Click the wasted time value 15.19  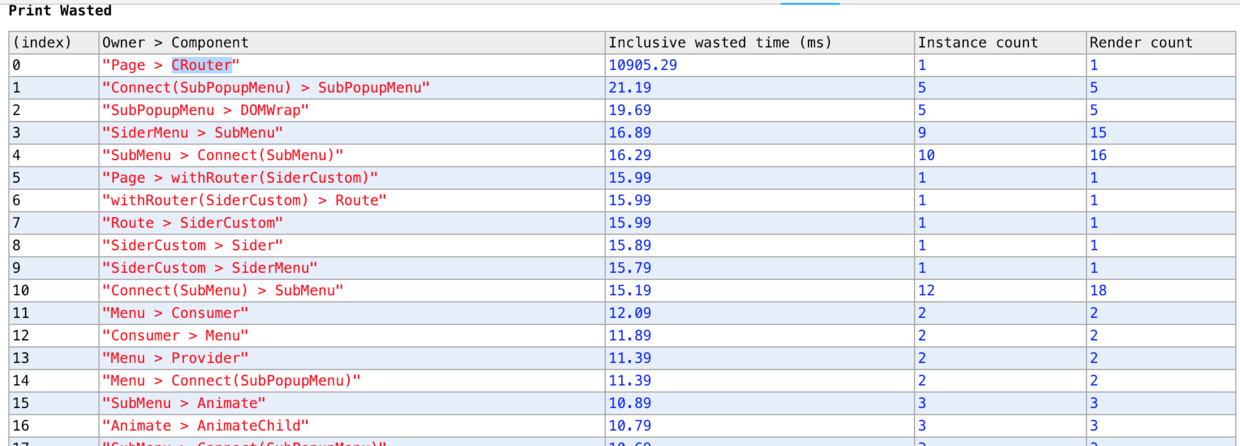[x=630, y=290]
